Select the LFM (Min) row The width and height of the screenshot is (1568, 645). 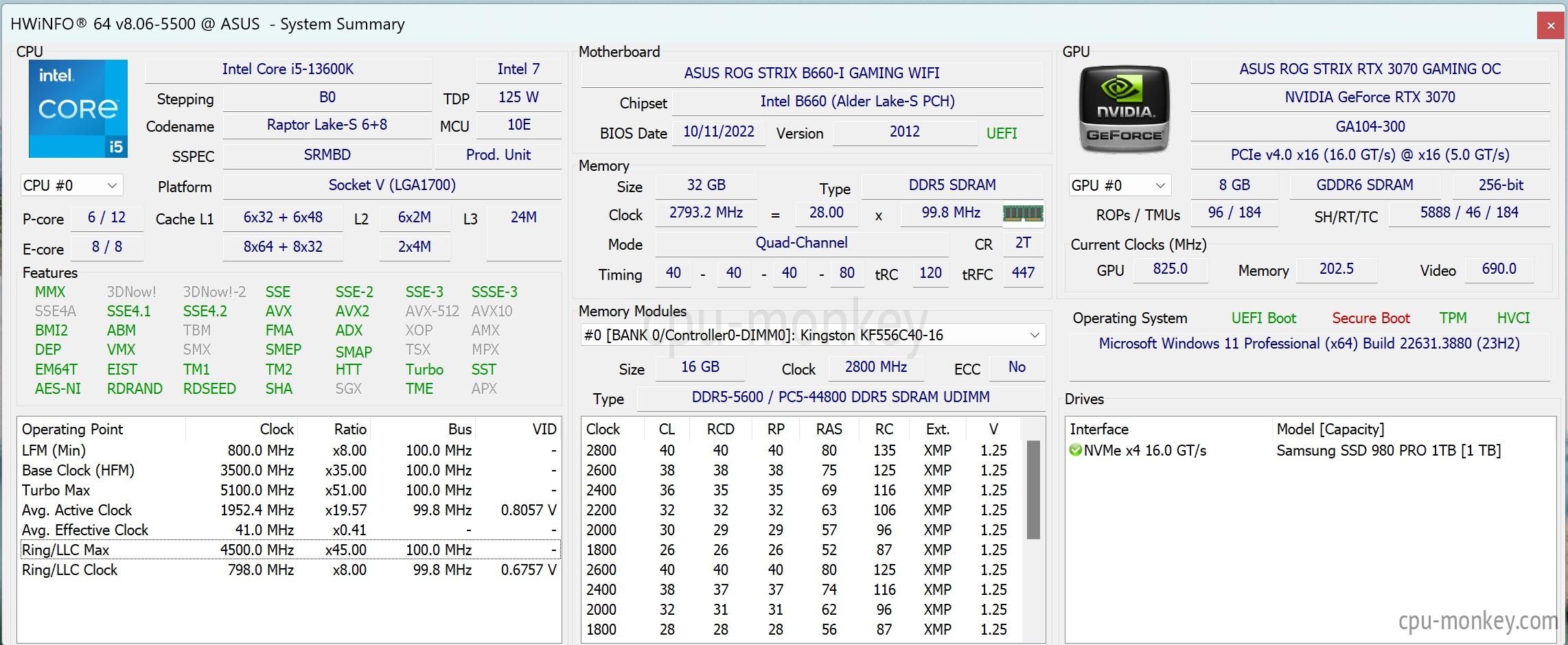point(290,450)
